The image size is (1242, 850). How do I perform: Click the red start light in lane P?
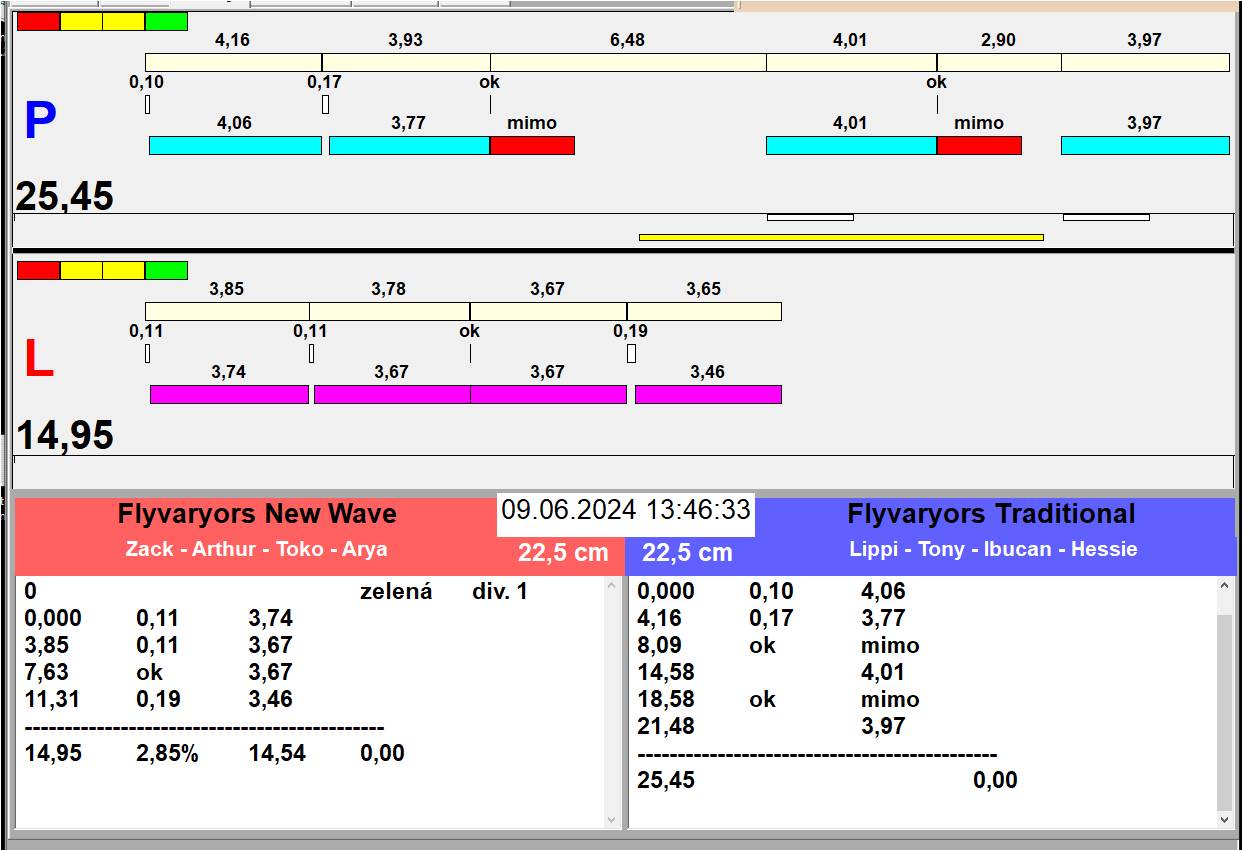(x=38, y=21)
